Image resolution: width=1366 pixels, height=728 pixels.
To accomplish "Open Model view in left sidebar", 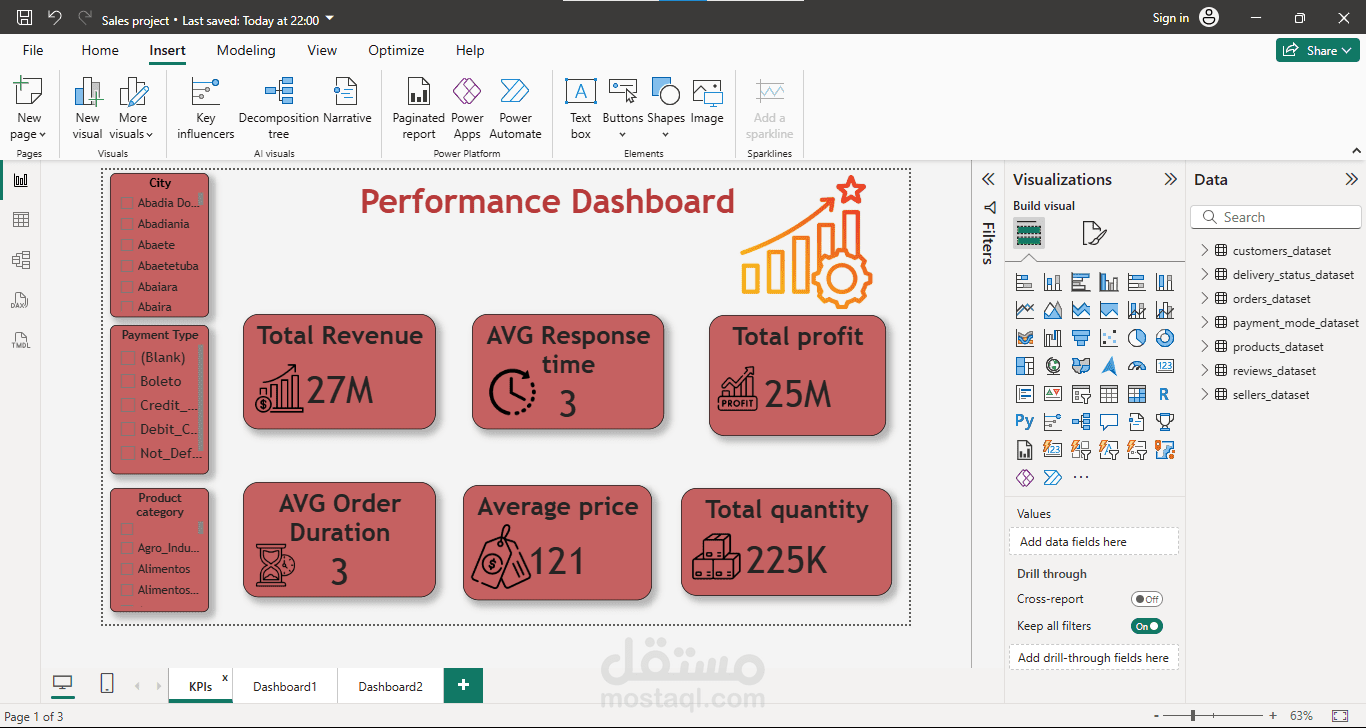I will click(x=21, y=260).
